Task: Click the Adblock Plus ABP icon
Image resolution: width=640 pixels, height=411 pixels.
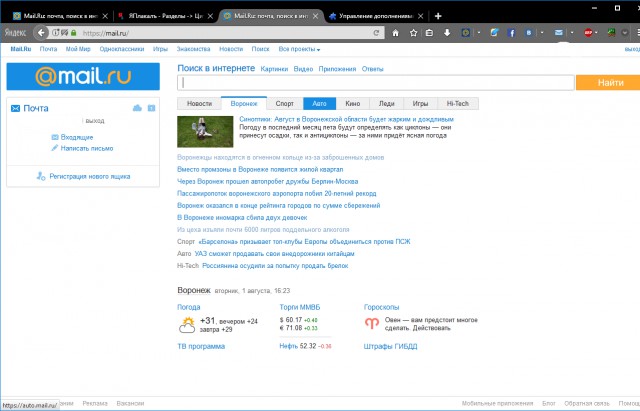Action: (588, 33)
